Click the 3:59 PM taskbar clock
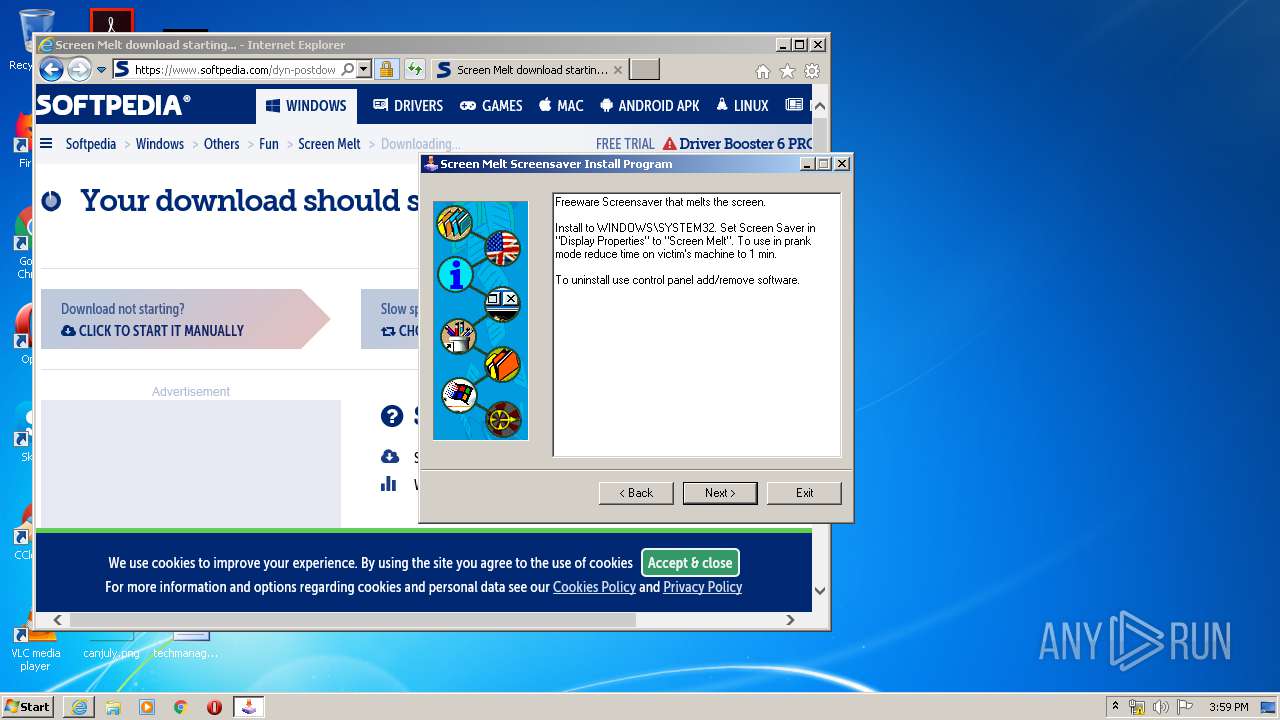The height and width of the screenshot is (720, 1280). [x=1228, y=707]
